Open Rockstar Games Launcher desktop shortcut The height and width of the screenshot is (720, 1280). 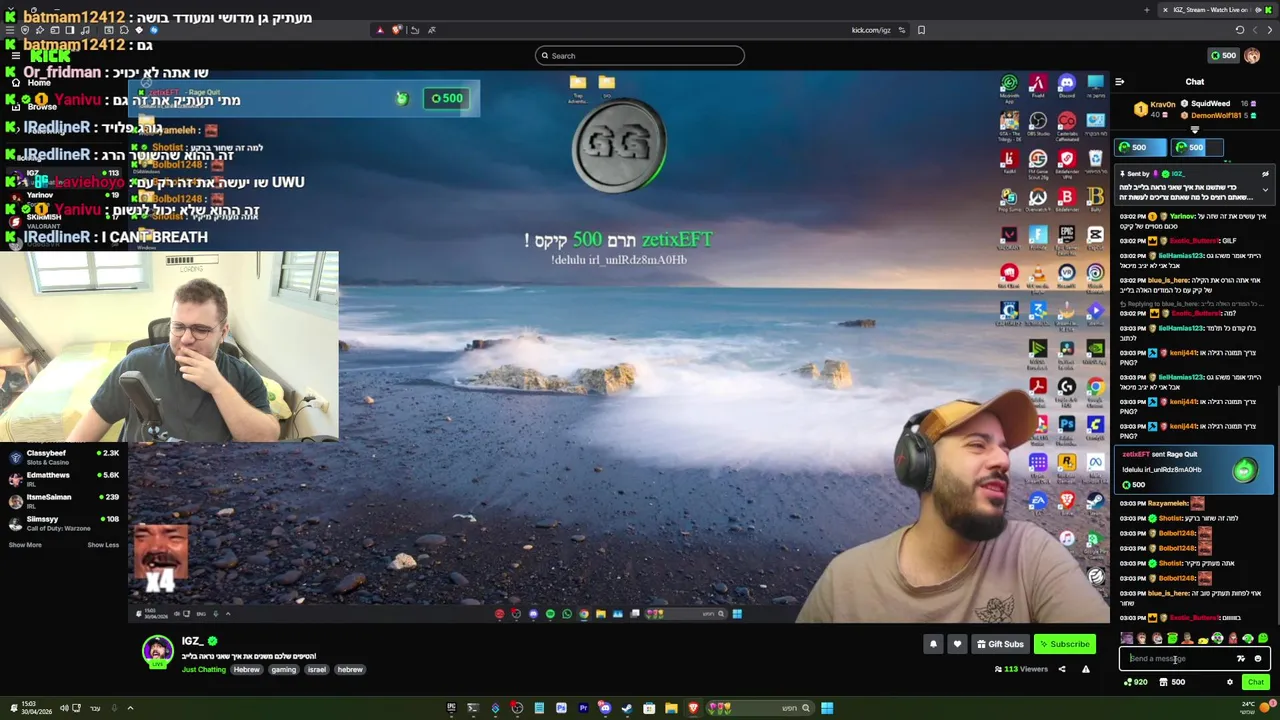click(1067, 462)
